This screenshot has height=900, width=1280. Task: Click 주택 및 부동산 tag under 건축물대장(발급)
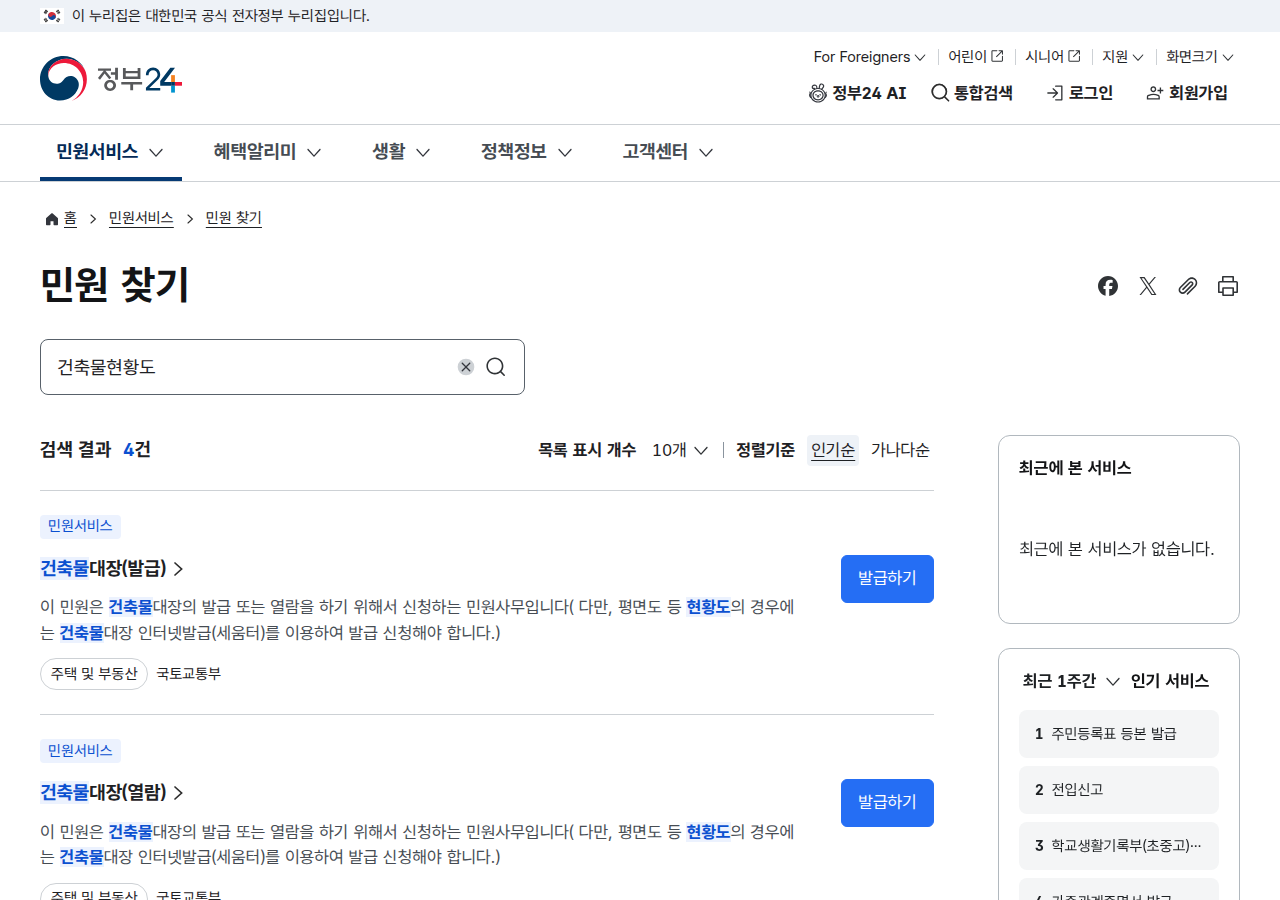(x=94, y=674)
